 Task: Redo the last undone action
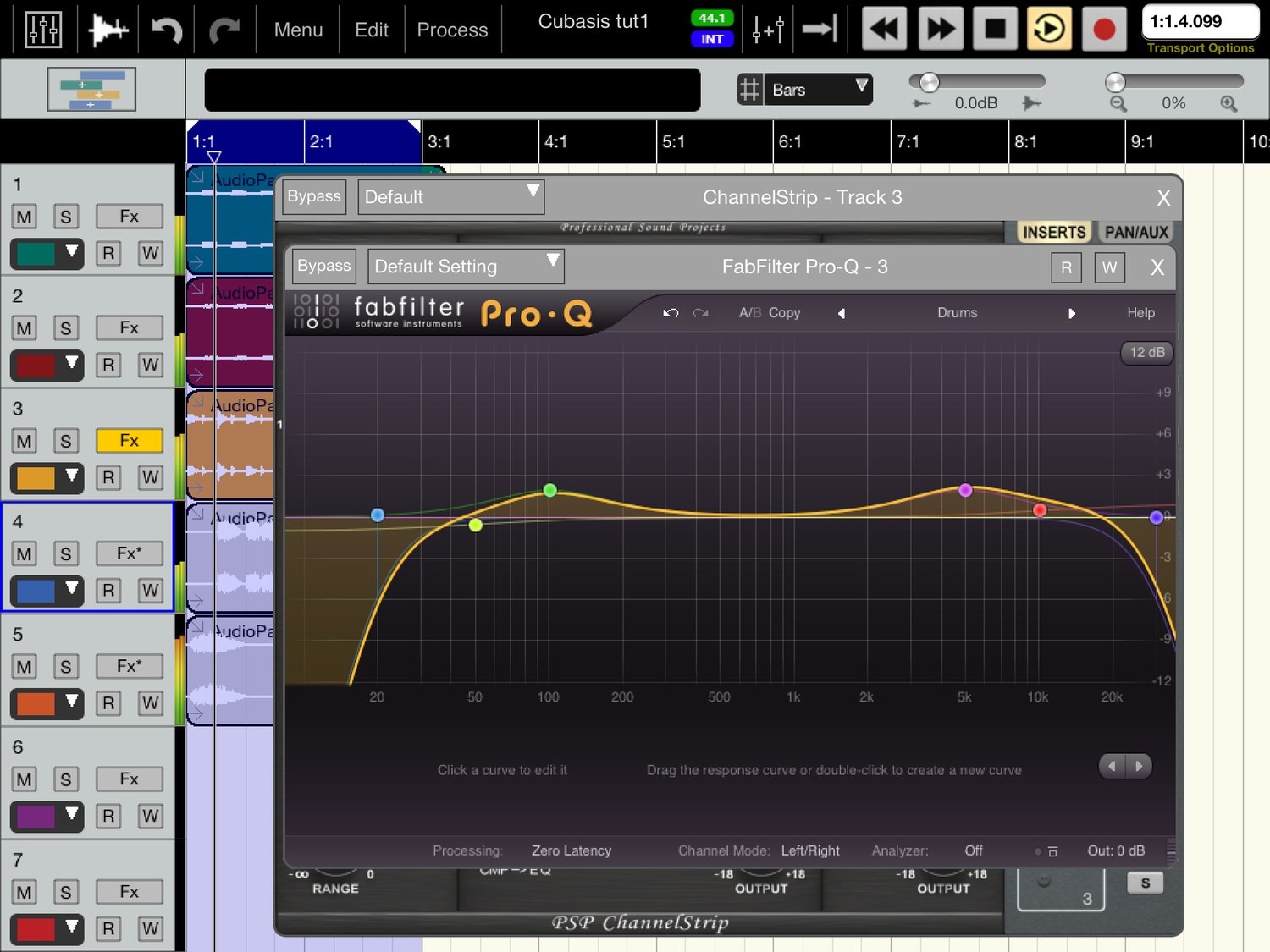pyautogui.click(x=224, y=30)
